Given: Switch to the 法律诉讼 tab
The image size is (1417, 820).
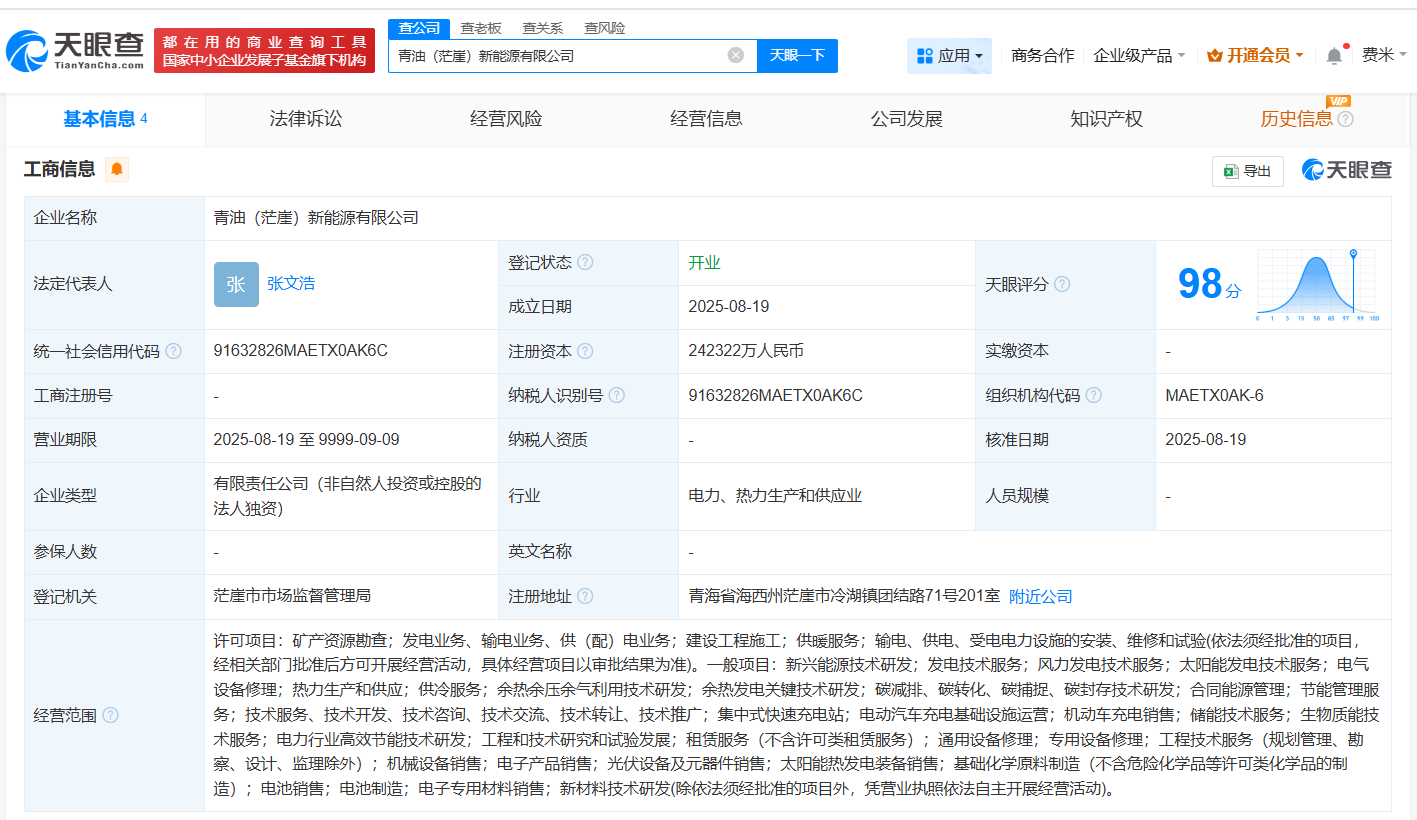Looking at the screenshot, I should point(305,118).
